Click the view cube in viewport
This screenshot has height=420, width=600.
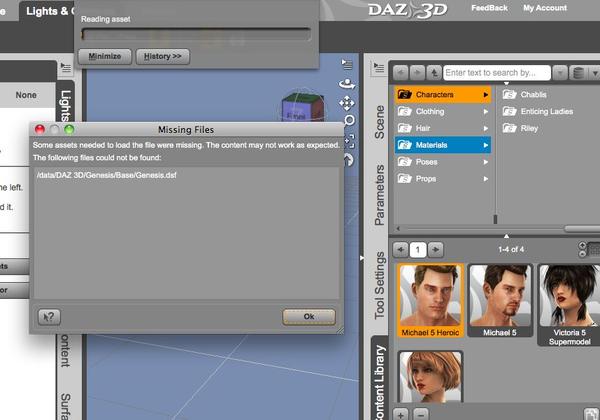(303, 106)
